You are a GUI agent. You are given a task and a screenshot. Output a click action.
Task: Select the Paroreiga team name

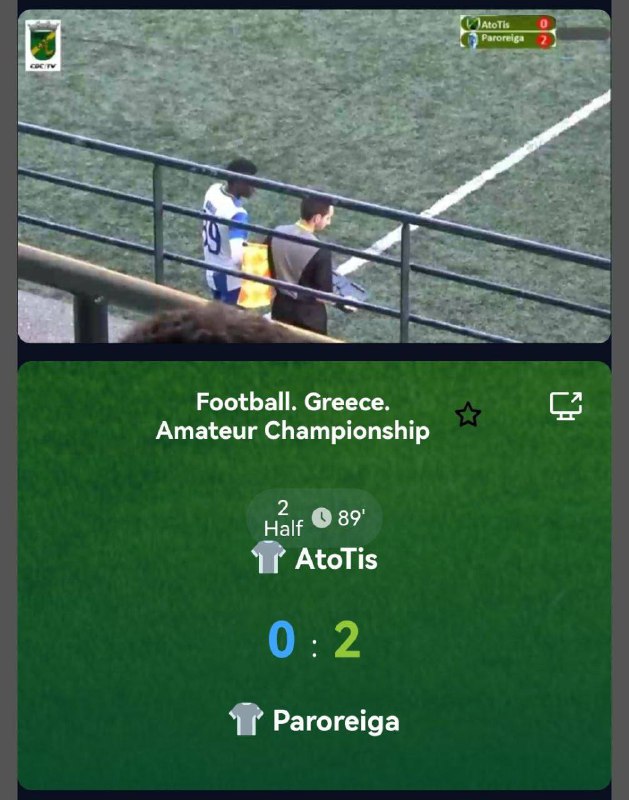click(336, 721)
